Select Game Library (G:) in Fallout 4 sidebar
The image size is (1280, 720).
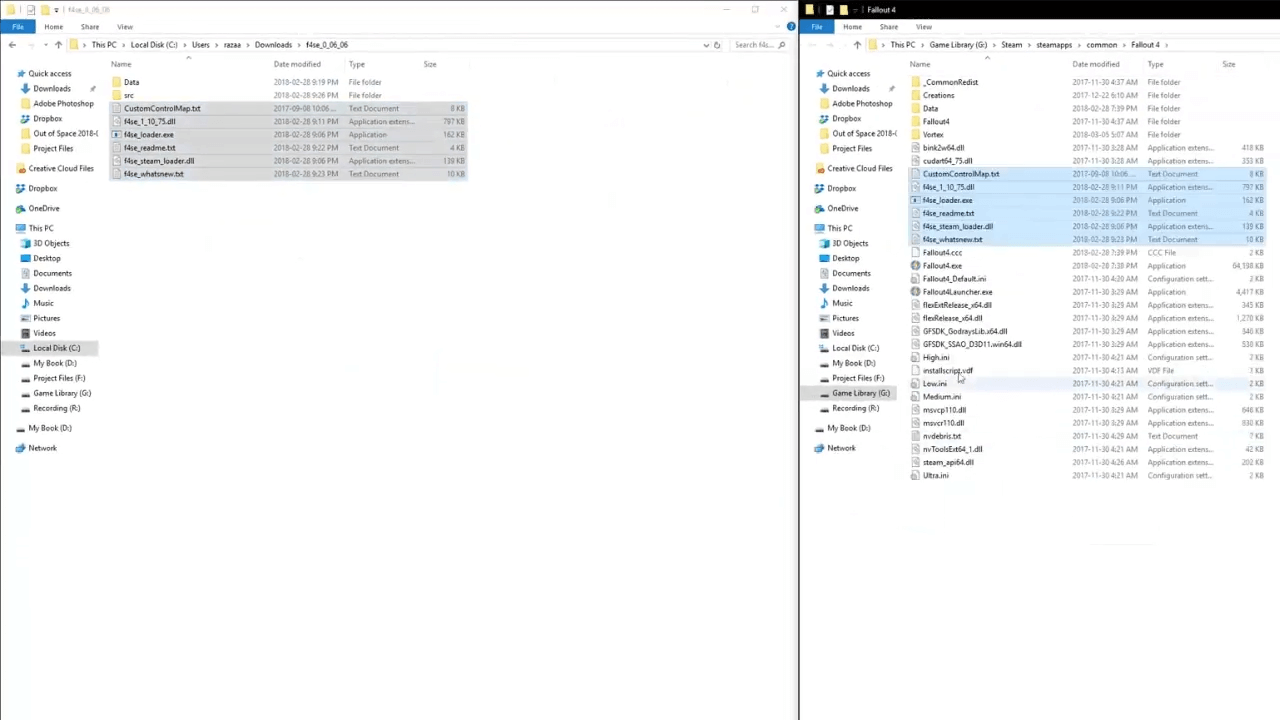(860, 393)
